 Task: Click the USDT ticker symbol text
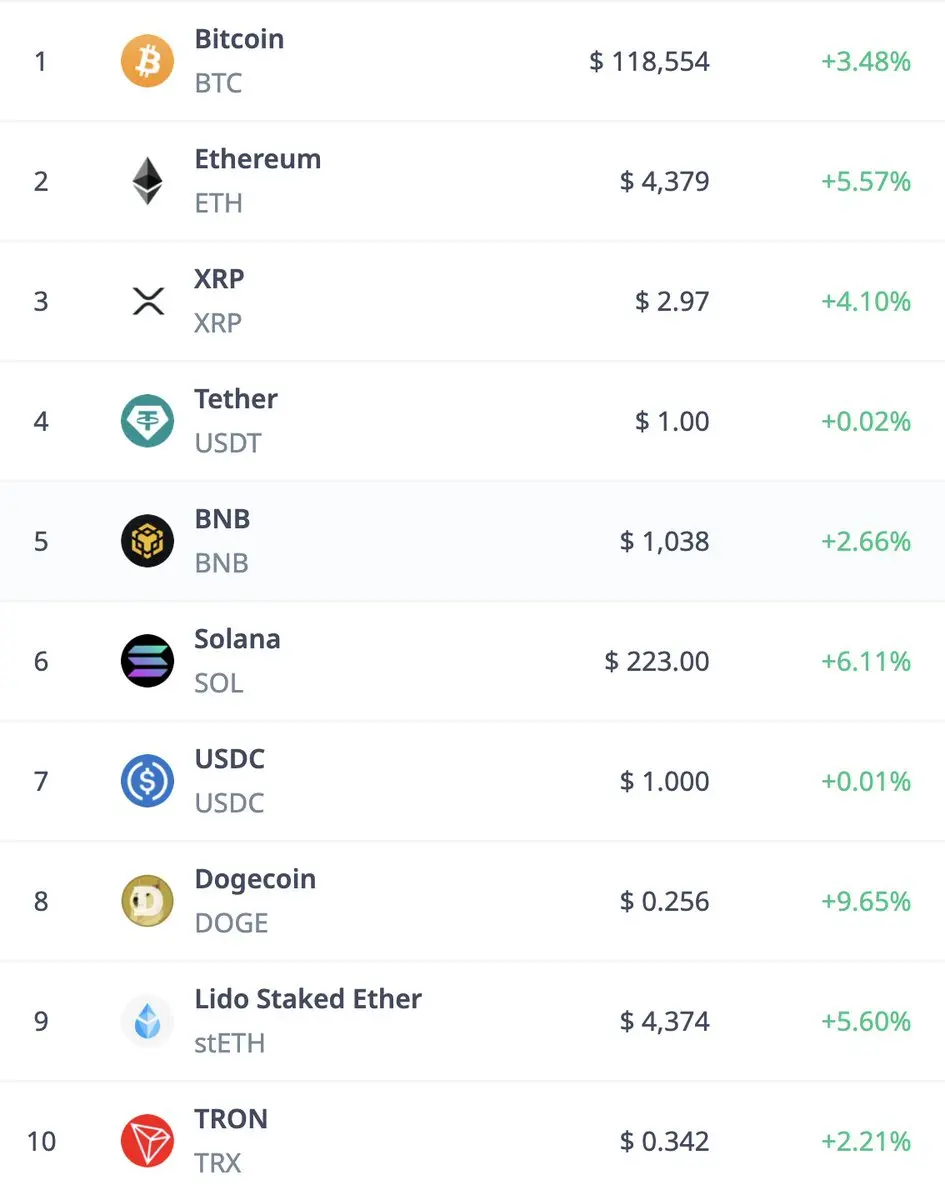[228, 443]
